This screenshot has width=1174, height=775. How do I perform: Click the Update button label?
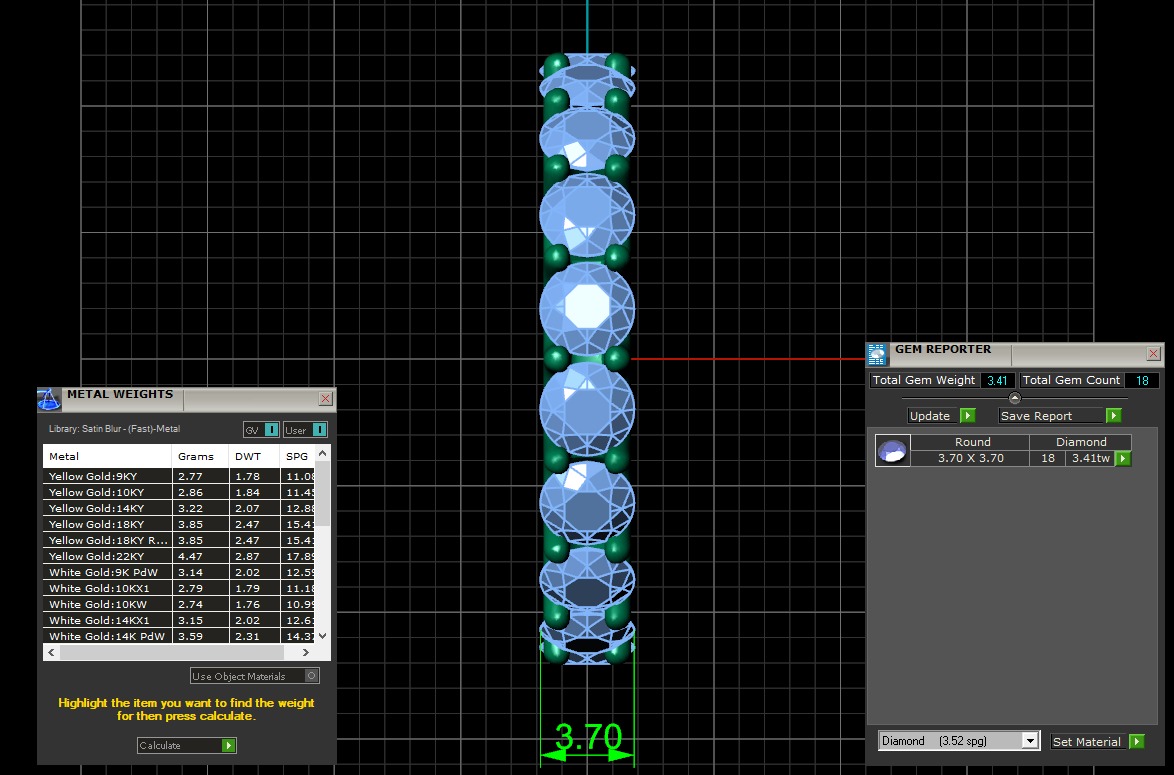pyautogui.click(x=930, y=416)
